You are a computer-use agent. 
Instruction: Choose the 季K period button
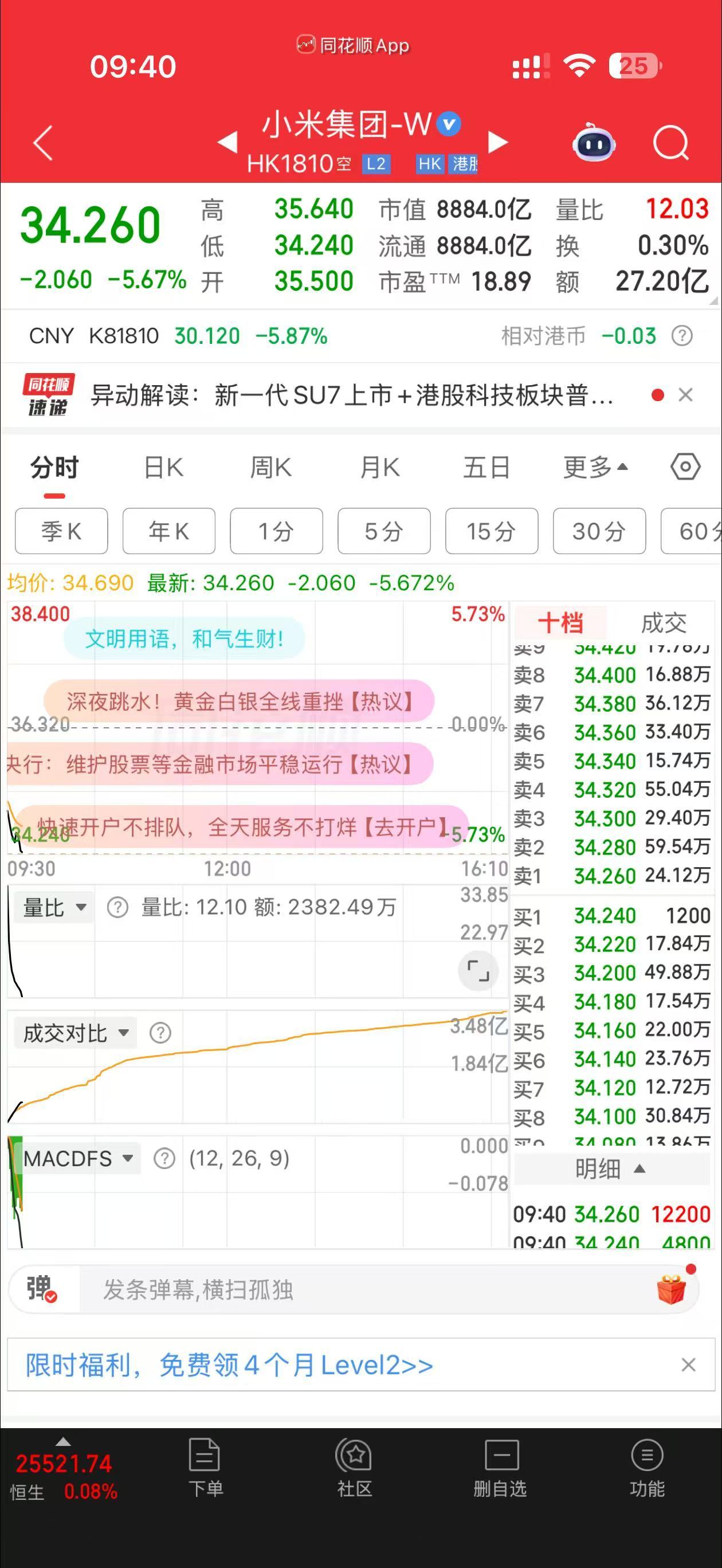[61, 531]
